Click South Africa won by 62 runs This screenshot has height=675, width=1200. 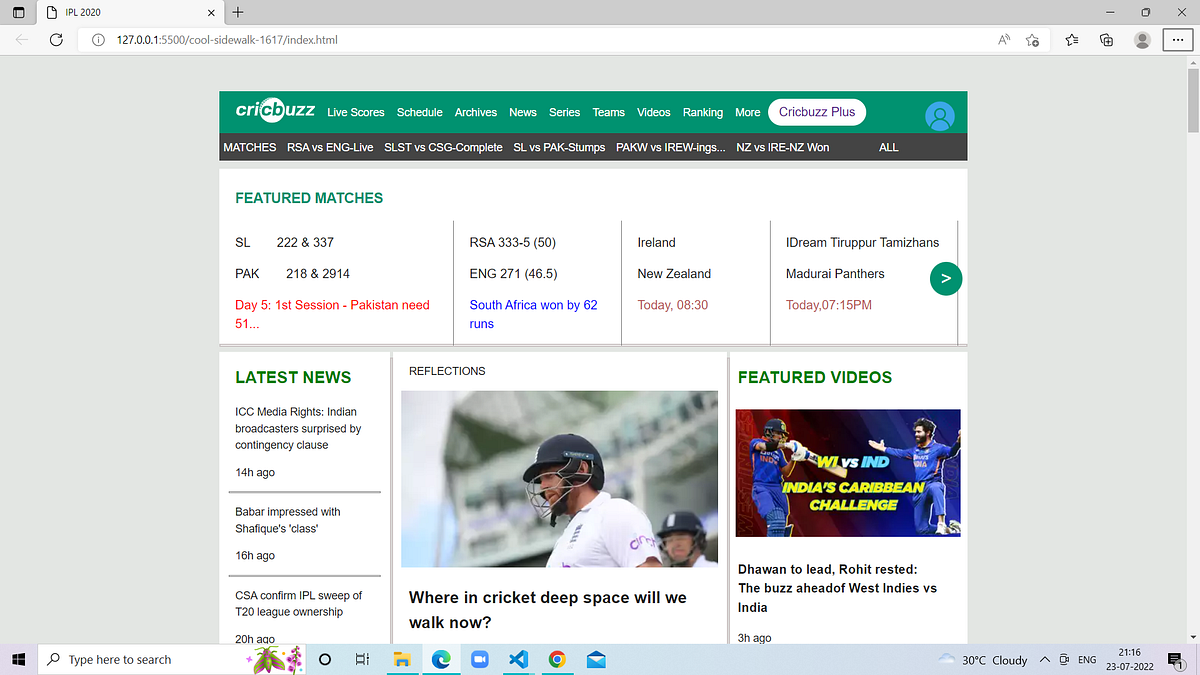tap(534, 314)
